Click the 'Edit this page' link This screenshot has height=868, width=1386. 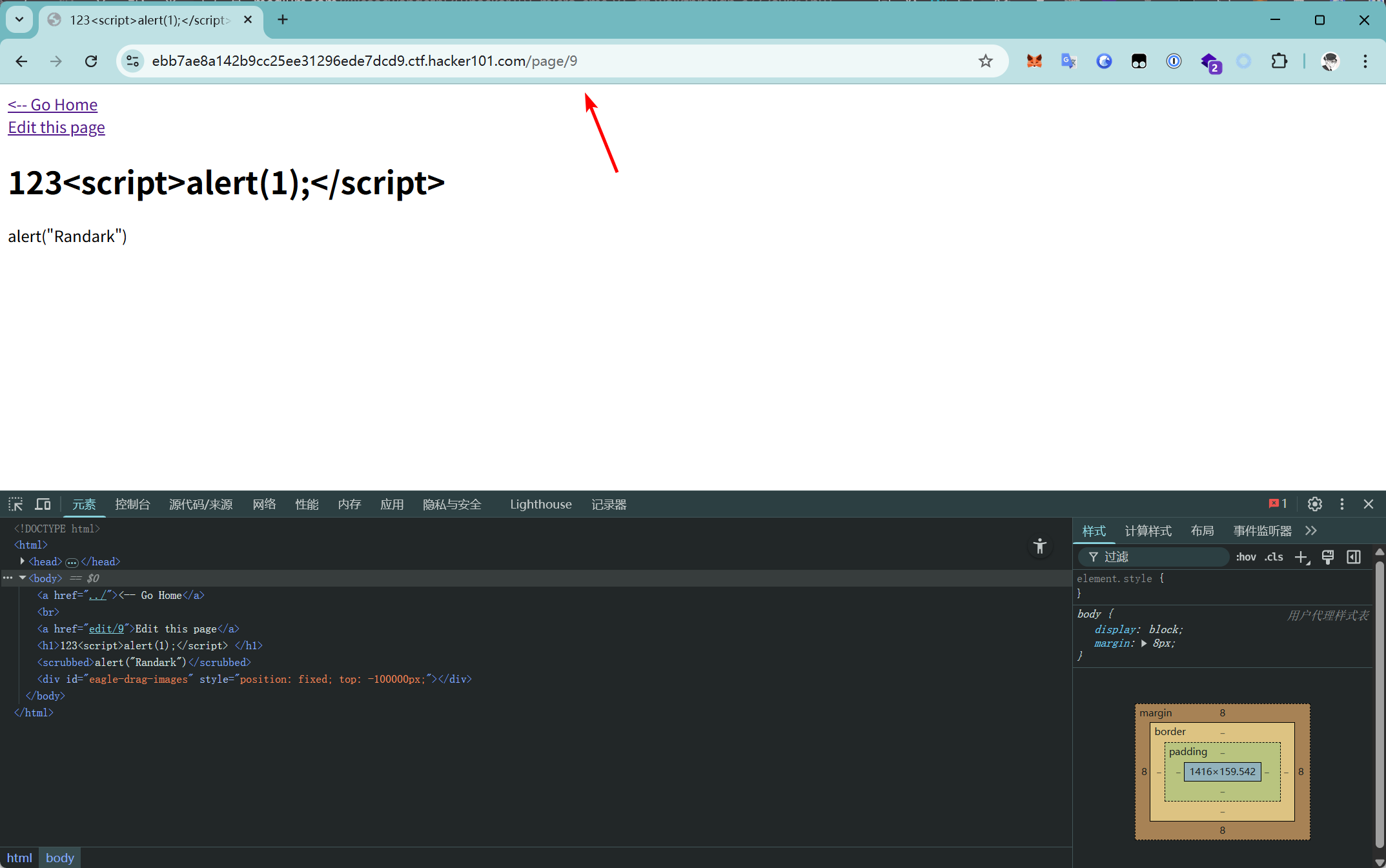click(56, 128)
